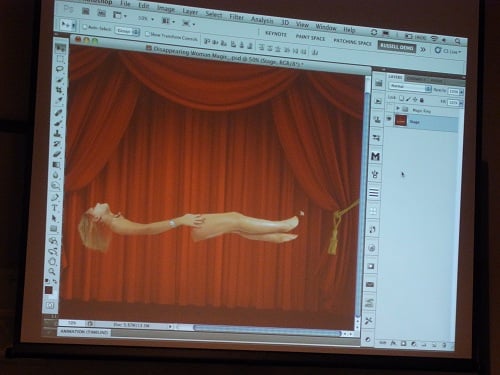The height and width of the screenshot is (375, 500).
Task: Activate the Russell Demo workspace button
Action: coord(397,47)
